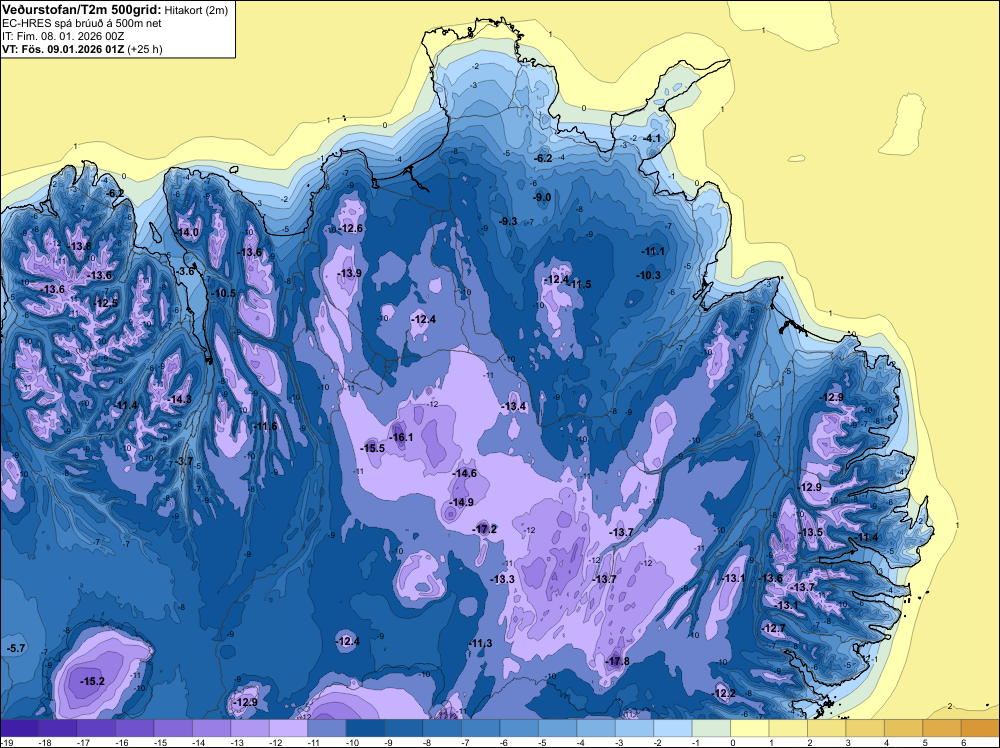Select the -17.8 temperature label

point(618,661)
